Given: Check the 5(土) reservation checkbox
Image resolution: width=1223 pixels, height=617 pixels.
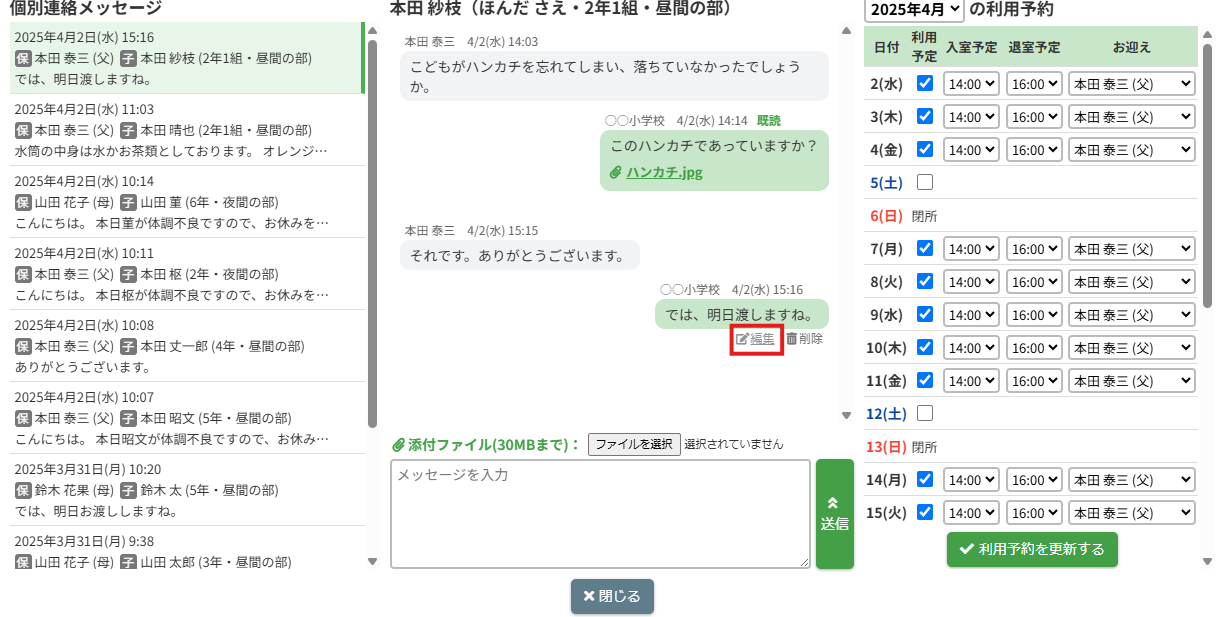Looking at the screenshot, I should coord(925,183).
